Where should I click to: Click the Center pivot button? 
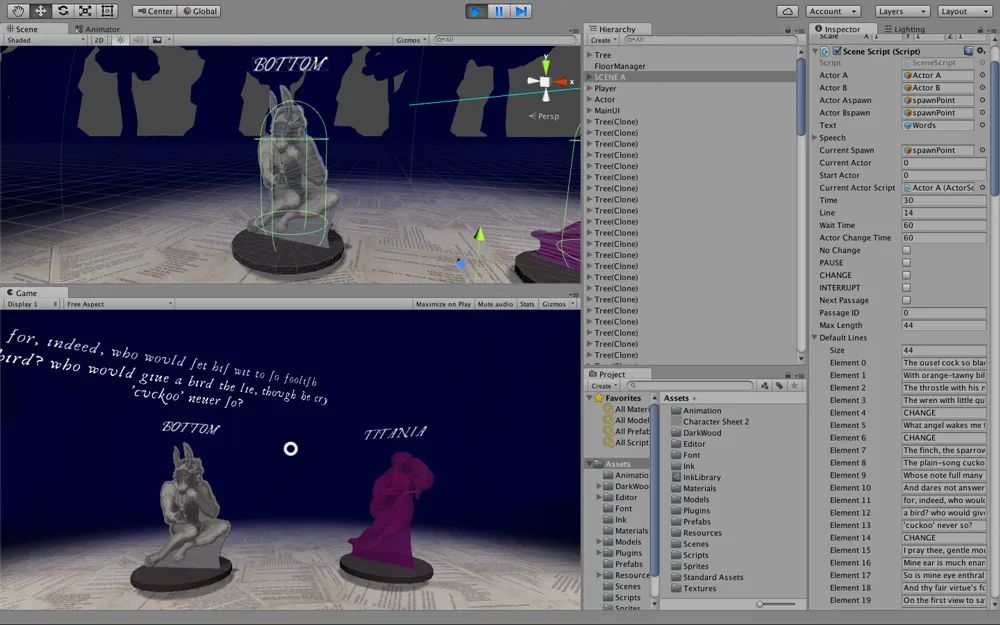[x=154, y=11]
